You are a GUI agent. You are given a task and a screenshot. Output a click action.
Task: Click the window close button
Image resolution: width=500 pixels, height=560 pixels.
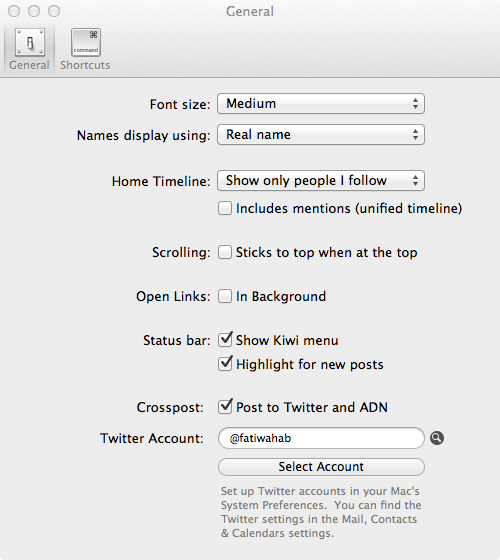pos(14,11)
